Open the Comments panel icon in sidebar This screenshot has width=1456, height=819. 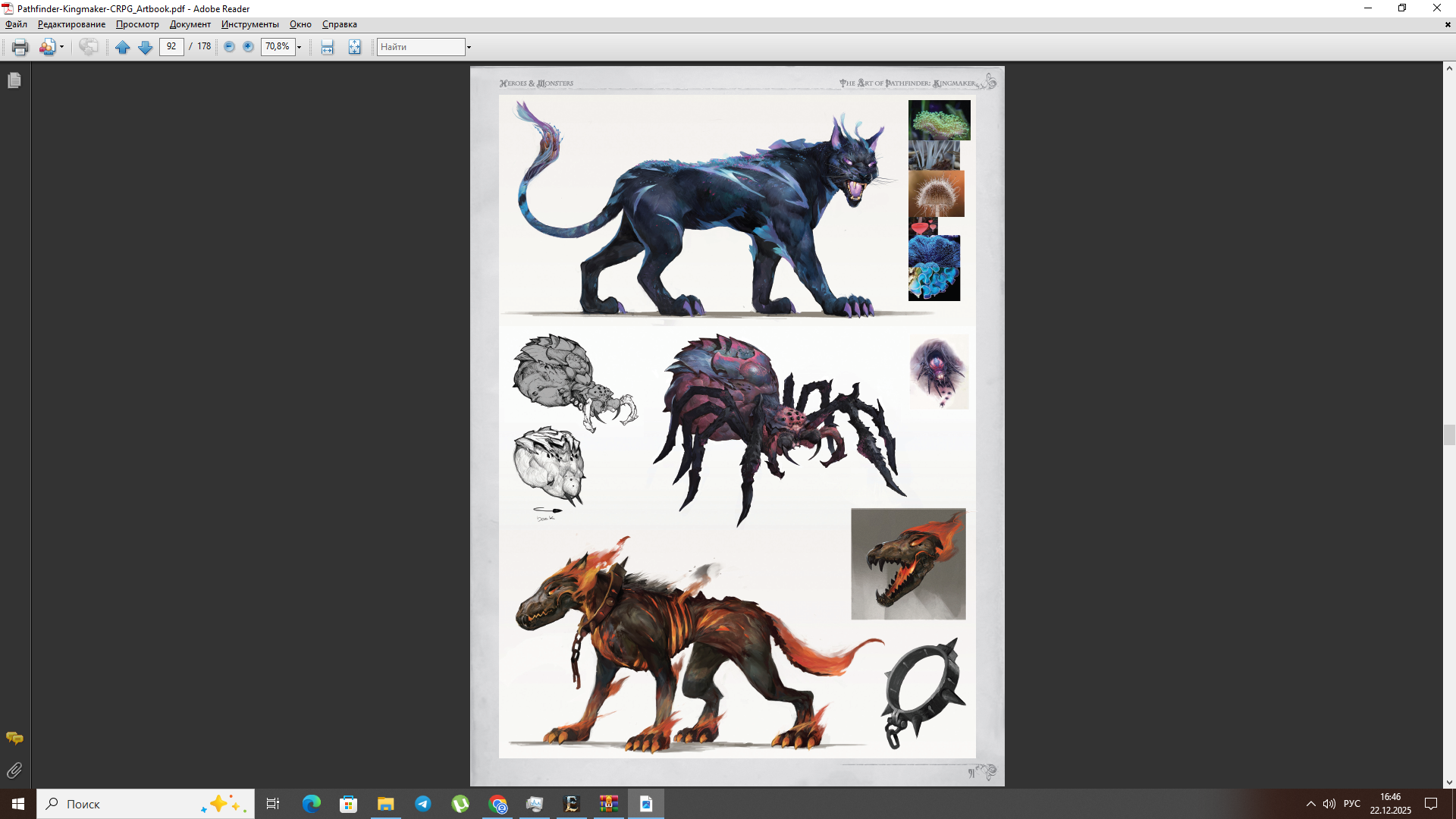pyautogui.click(x=14, y=738)
